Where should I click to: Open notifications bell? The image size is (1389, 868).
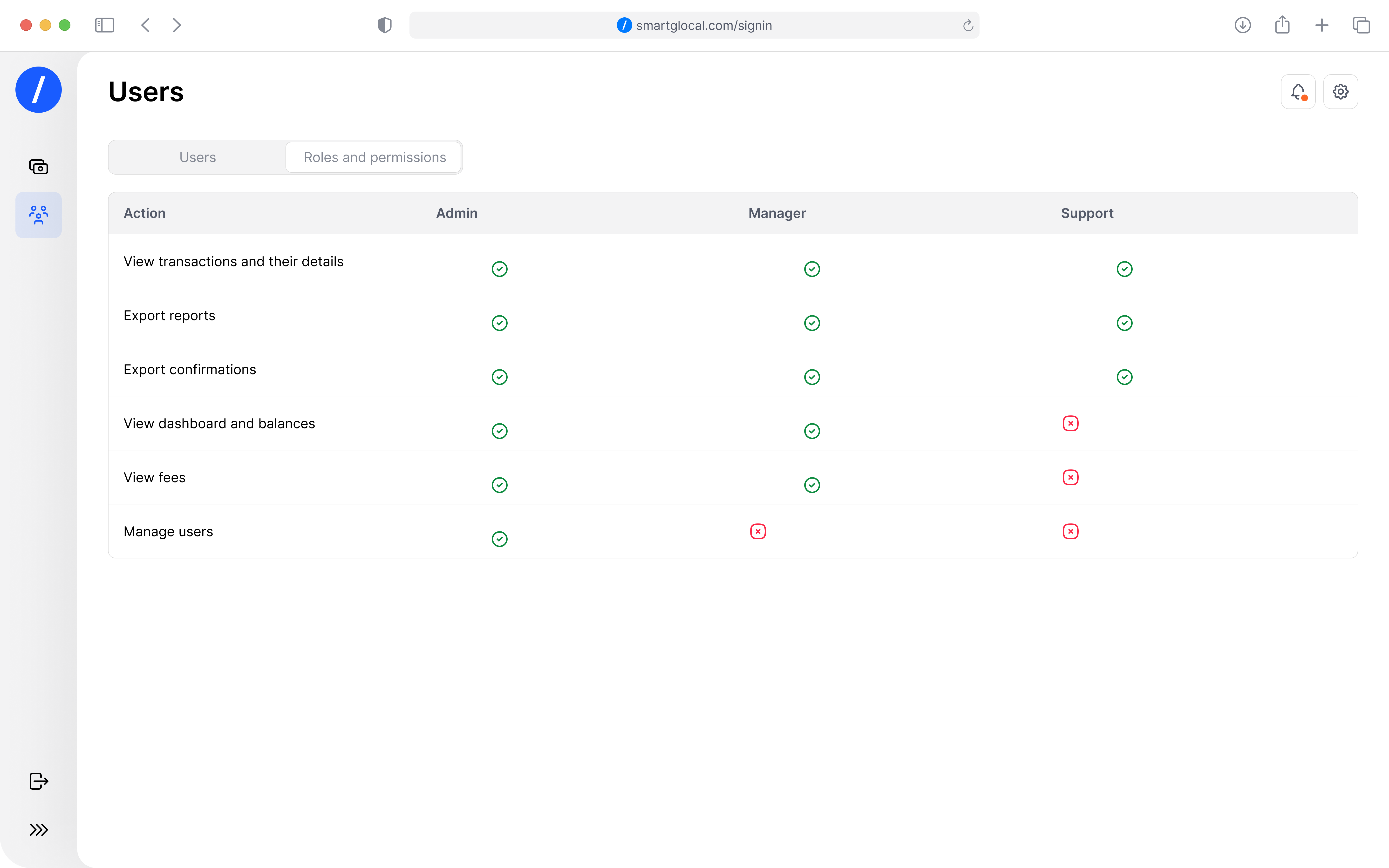1298,92
